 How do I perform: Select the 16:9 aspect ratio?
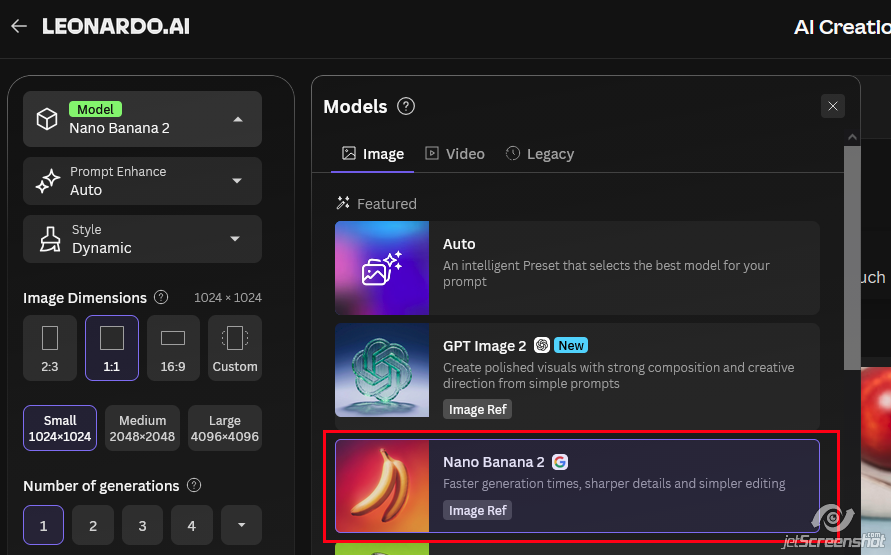tap(173, 348)
